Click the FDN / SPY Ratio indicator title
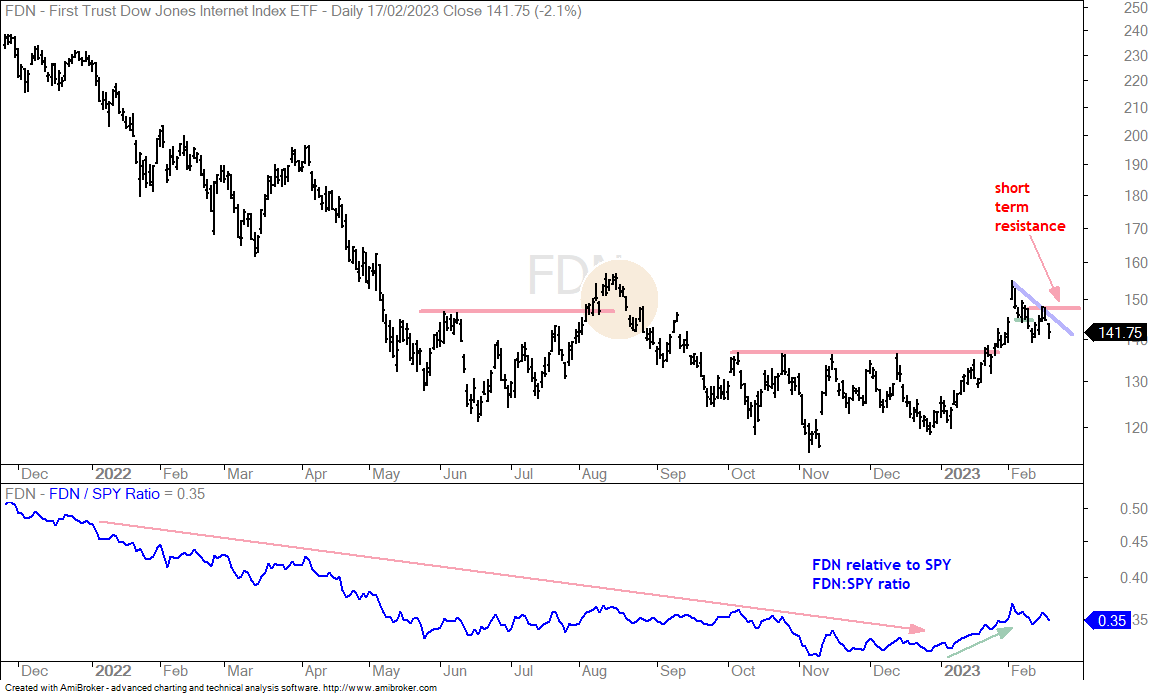The width and height of the screenshot is (1152, 693). (x=104, y=494)
